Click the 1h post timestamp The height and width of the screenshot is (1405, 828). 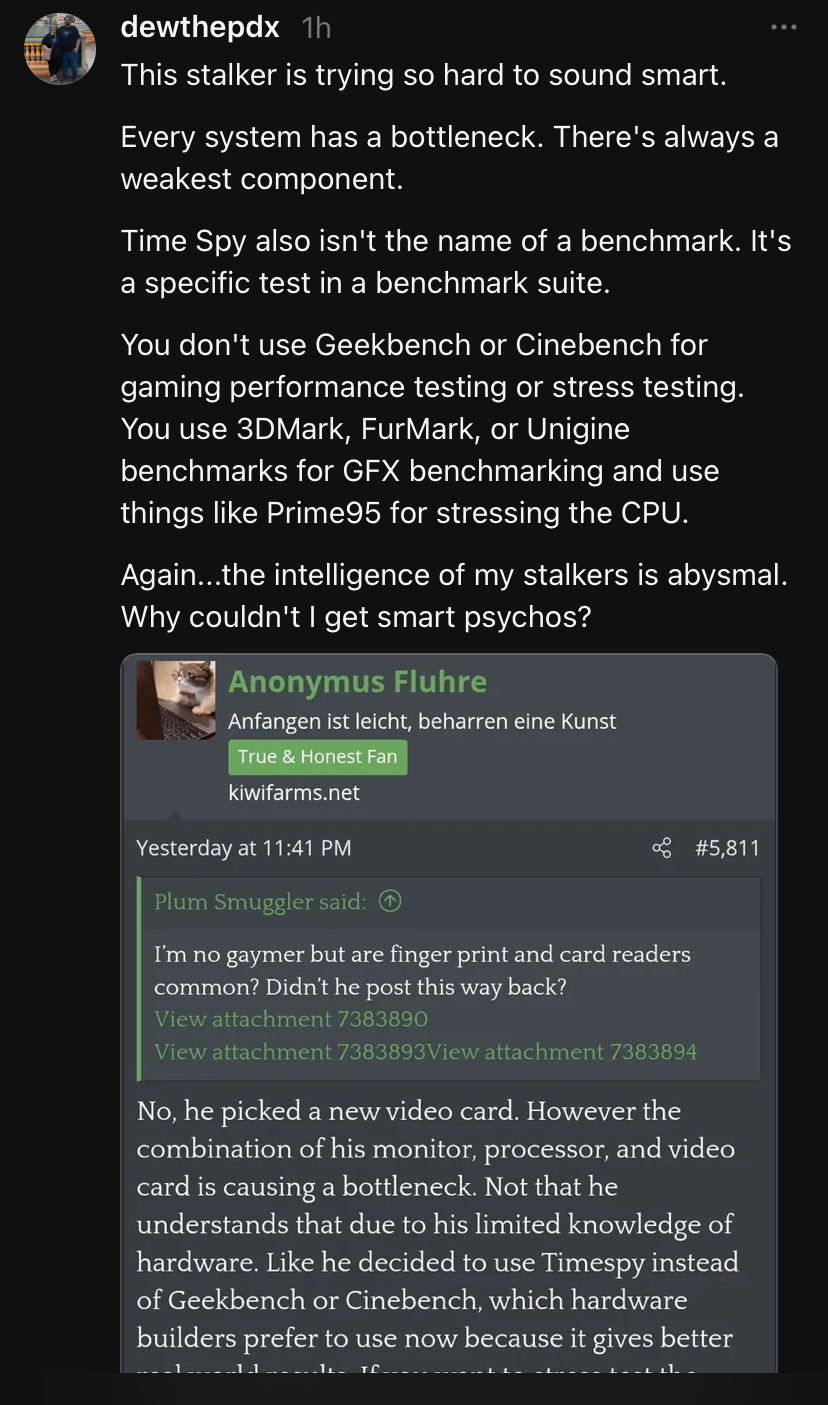316,28
